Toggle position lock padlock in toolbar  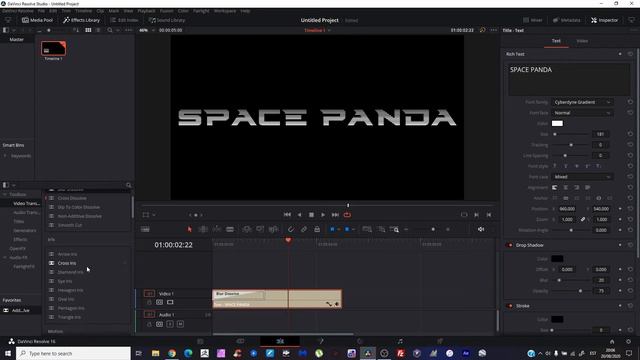pyautogui.click(x=317, y=229)
